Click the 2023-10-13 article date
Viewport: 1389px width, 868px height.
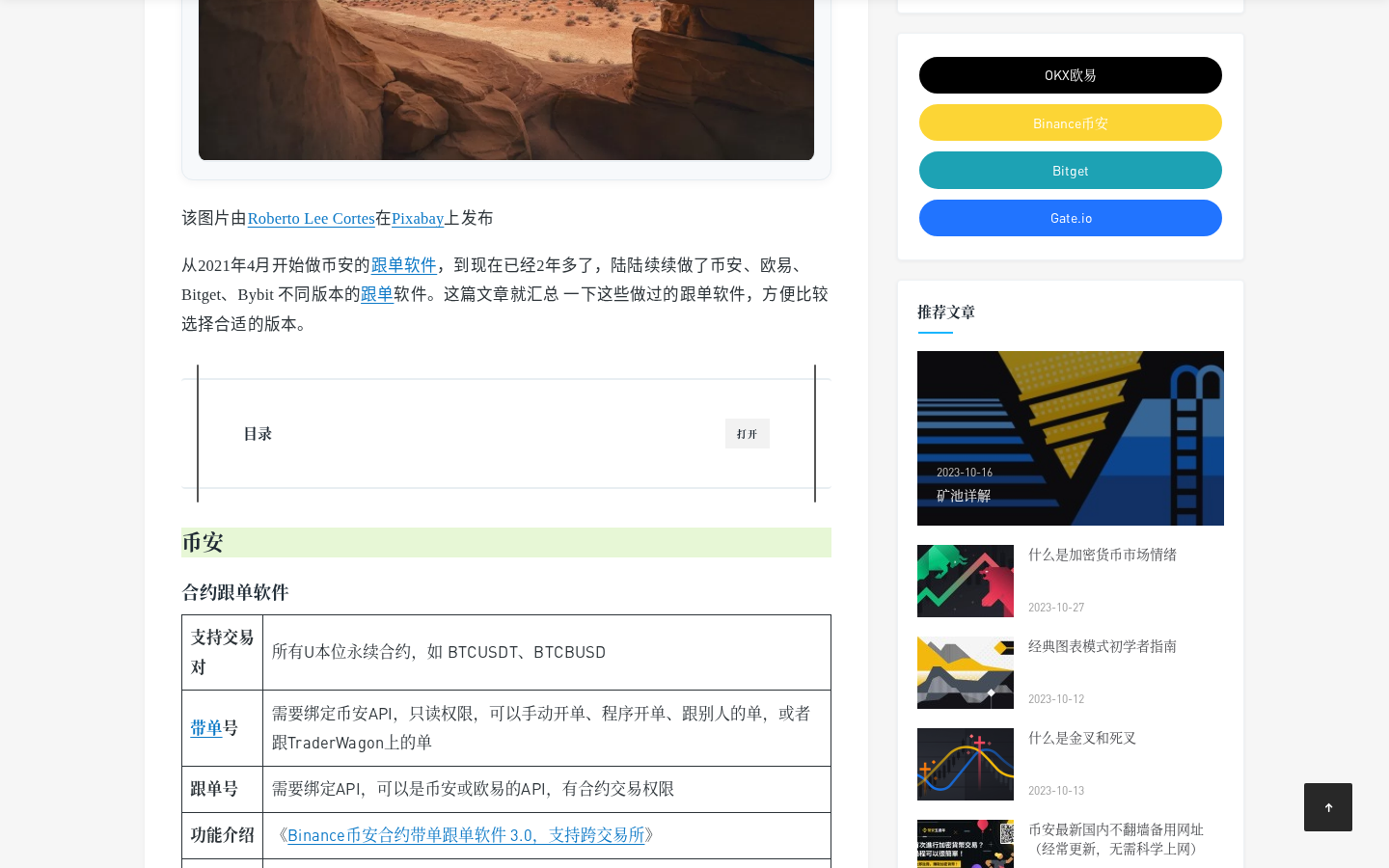1056,791
